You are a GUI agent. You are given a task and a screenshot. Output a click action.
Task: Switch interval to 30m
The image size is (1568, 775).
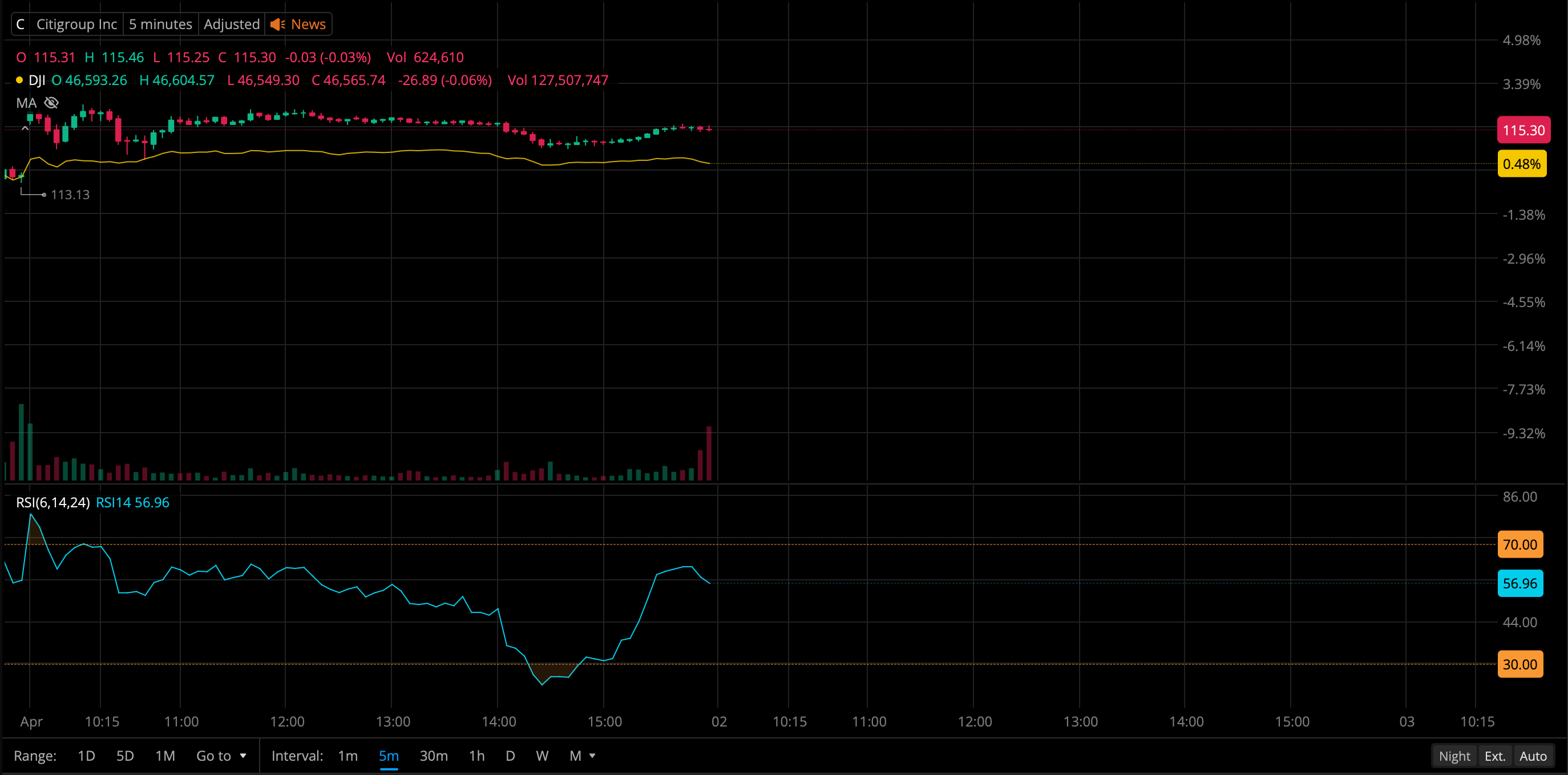pyautogui.click(x=434, y=756)
